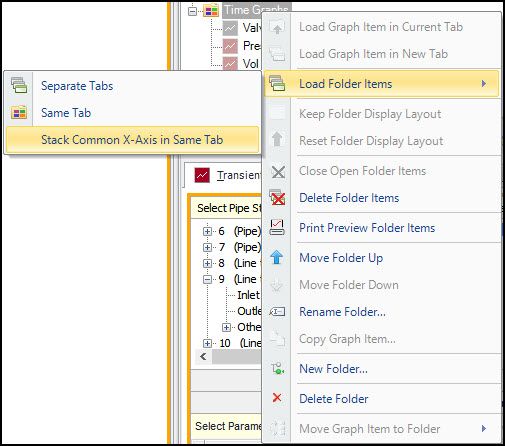Click the blue Move Folder Up arrow icon

[x=277, y=257]
